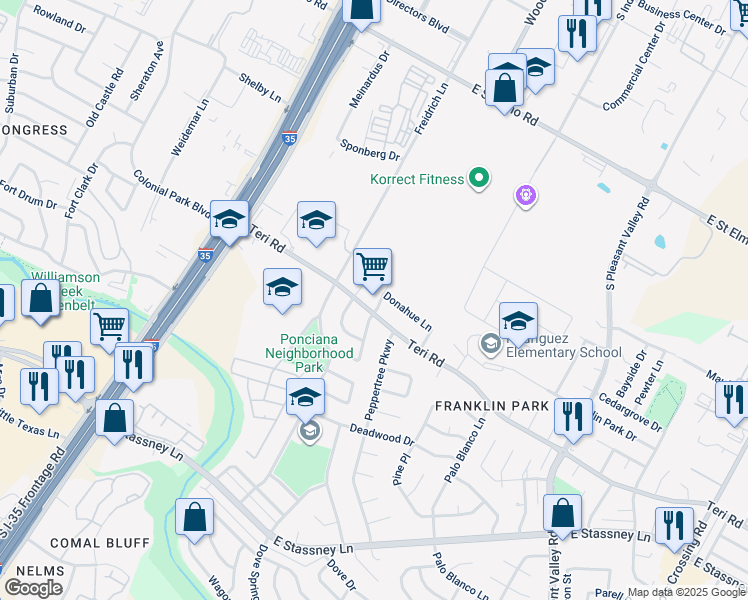Click the Commercial Center Dr label

pyautogui.click(x=634, y=67)
